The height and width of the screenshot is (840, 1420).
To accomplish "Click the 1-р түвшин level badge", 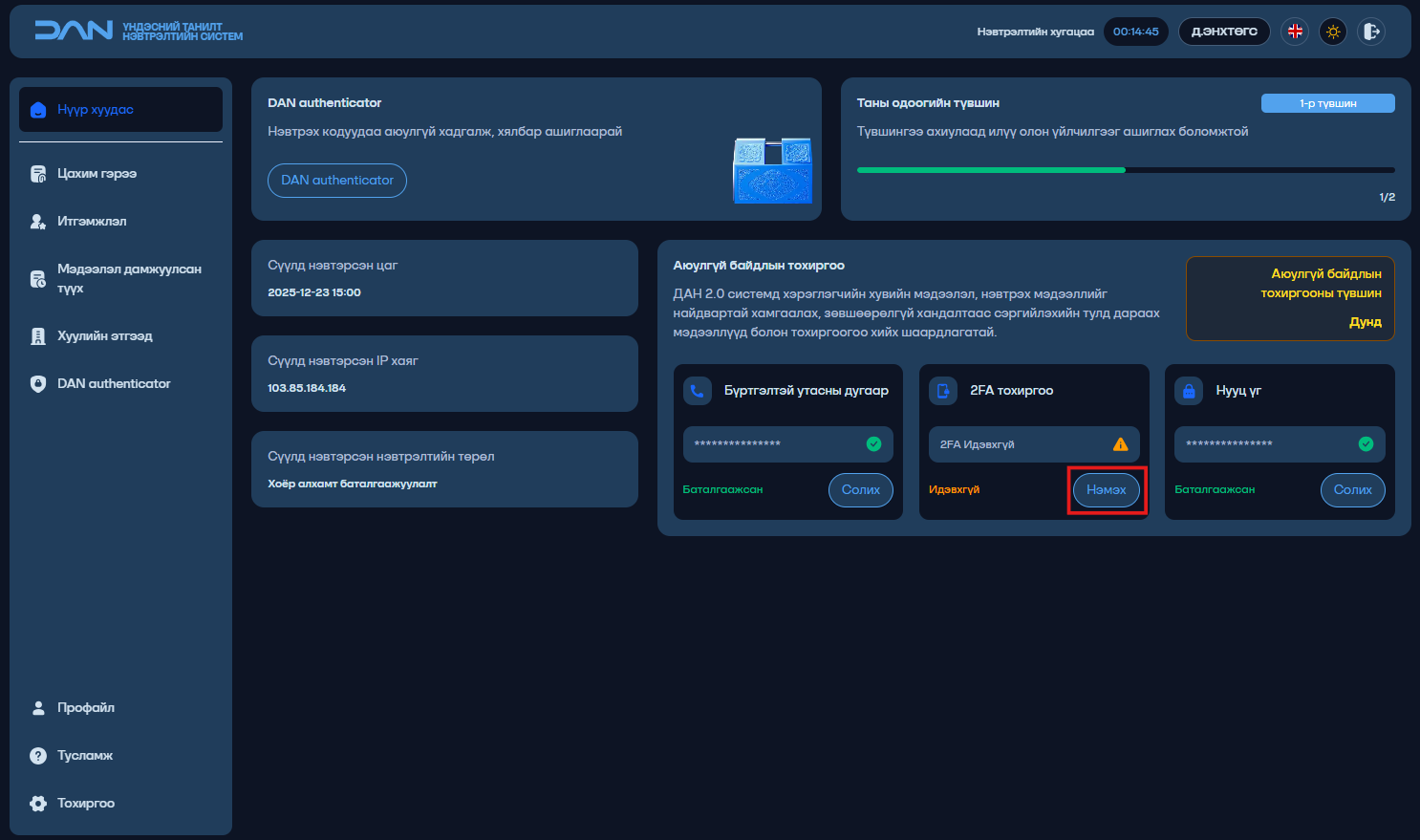I will click(x=1328, y=103).
